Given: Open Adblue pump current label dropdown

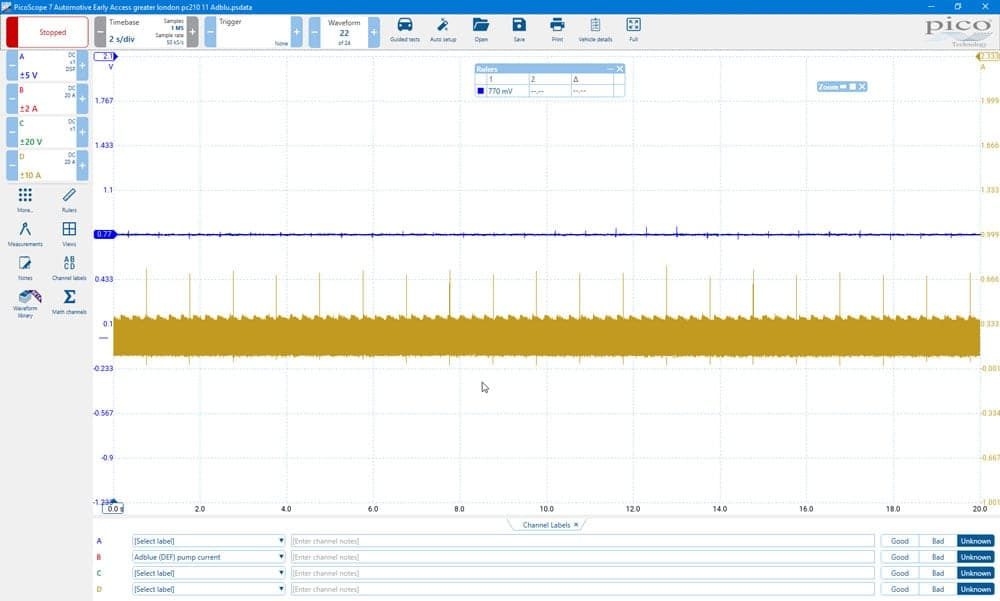Looking at the screenshot, I should pyautogui.click(x=209, y=557).
